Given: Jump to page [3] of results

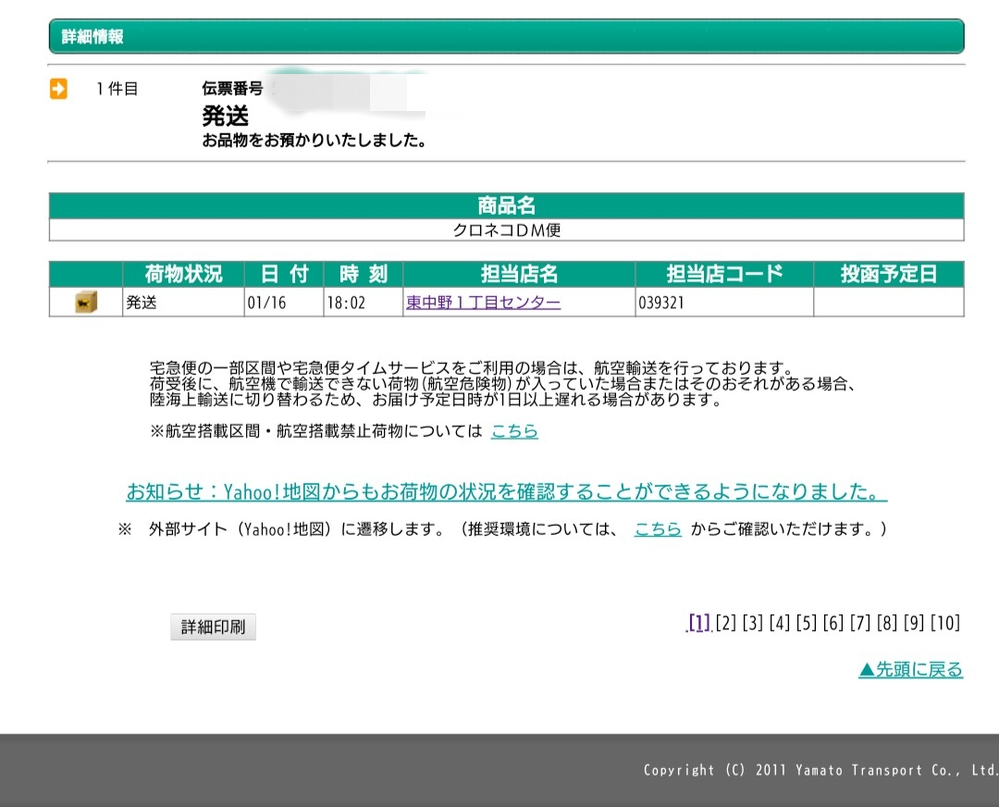Looking at the screenshot, I should [753, 623].
